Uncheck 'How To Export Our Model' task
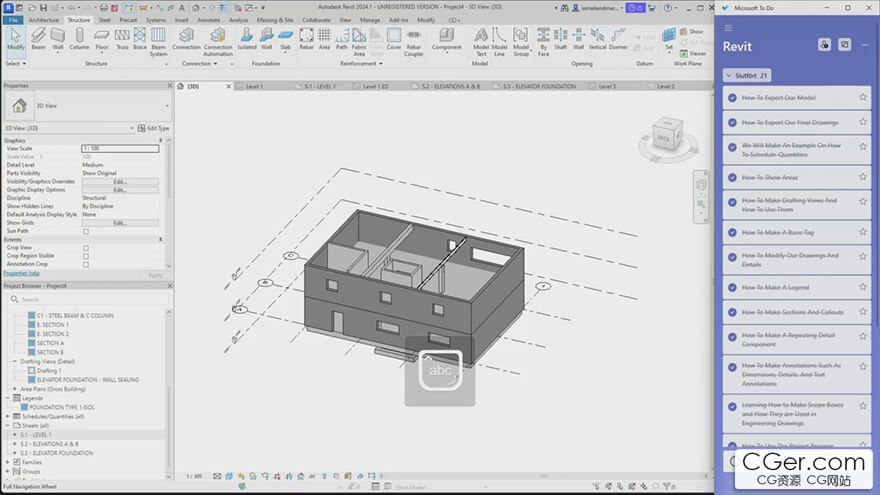This screenshot has width=880, height=495. coord(732,98)
